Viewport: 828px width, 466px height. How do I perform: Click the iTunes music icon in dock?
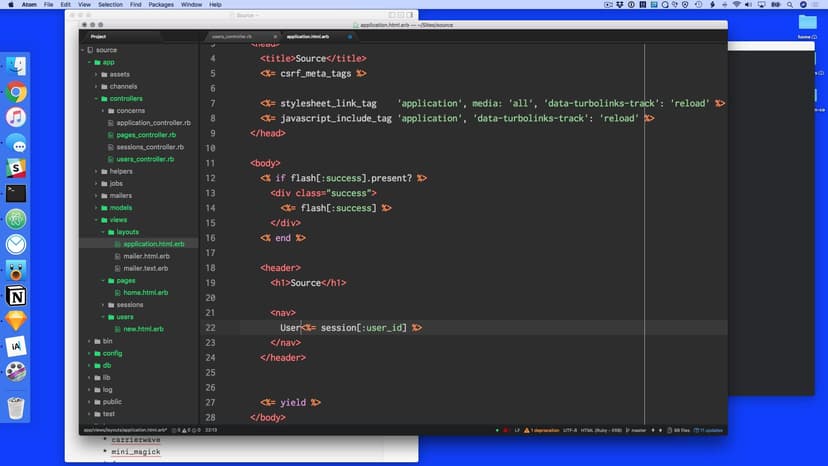pos(16,117)
